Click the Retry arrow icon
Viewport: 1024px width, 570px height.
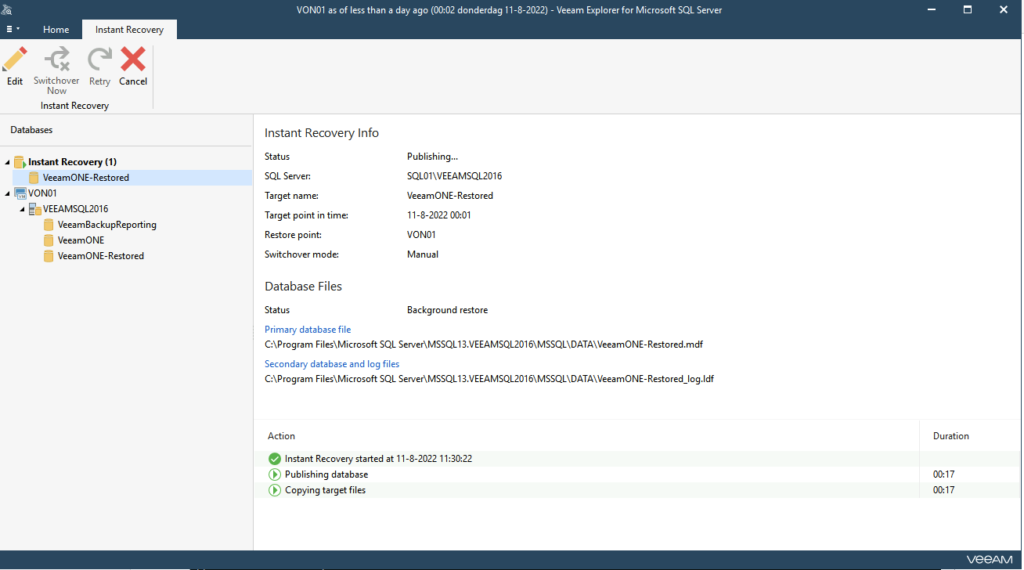[99, 60]
